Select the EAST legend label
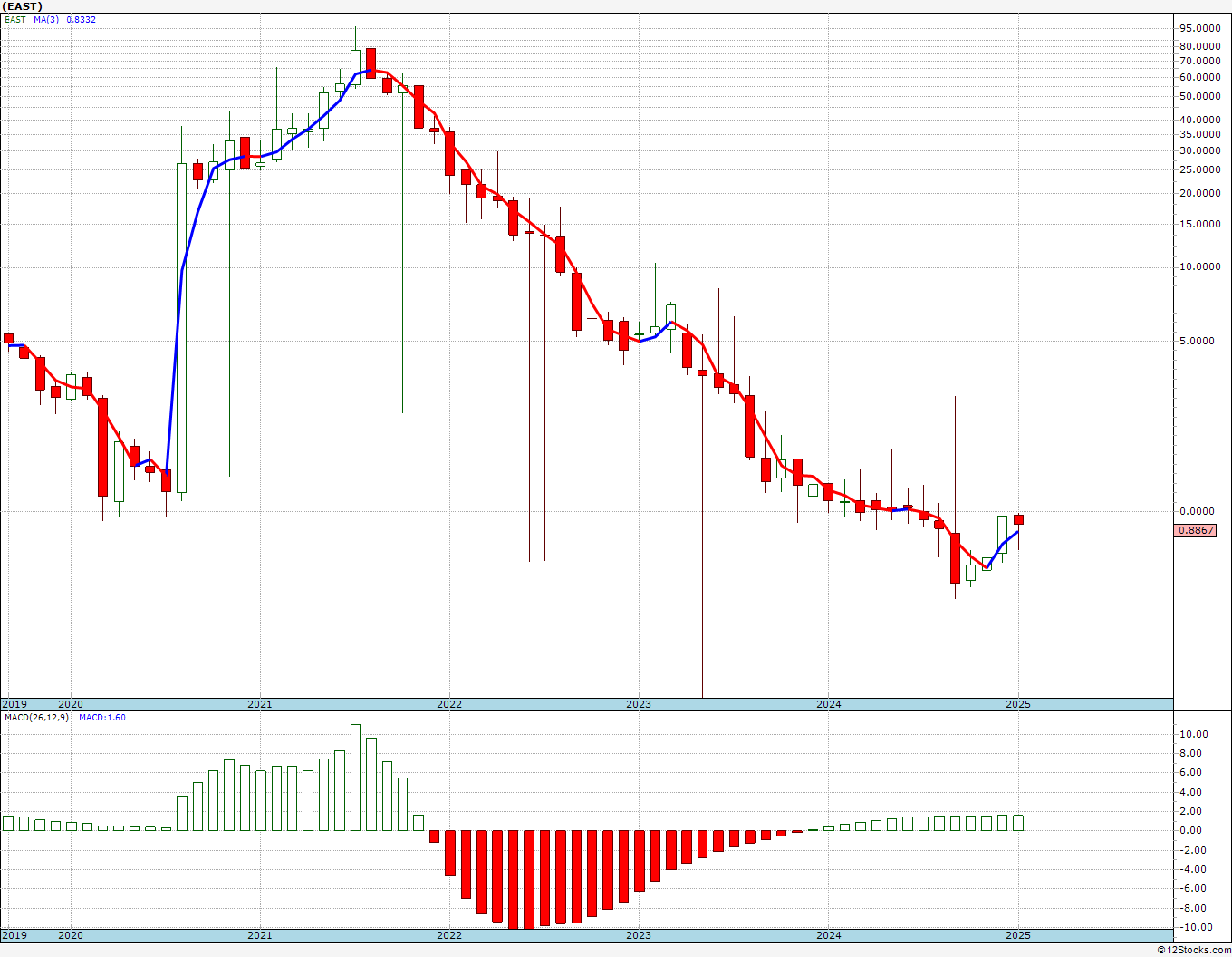 [15, 19]
